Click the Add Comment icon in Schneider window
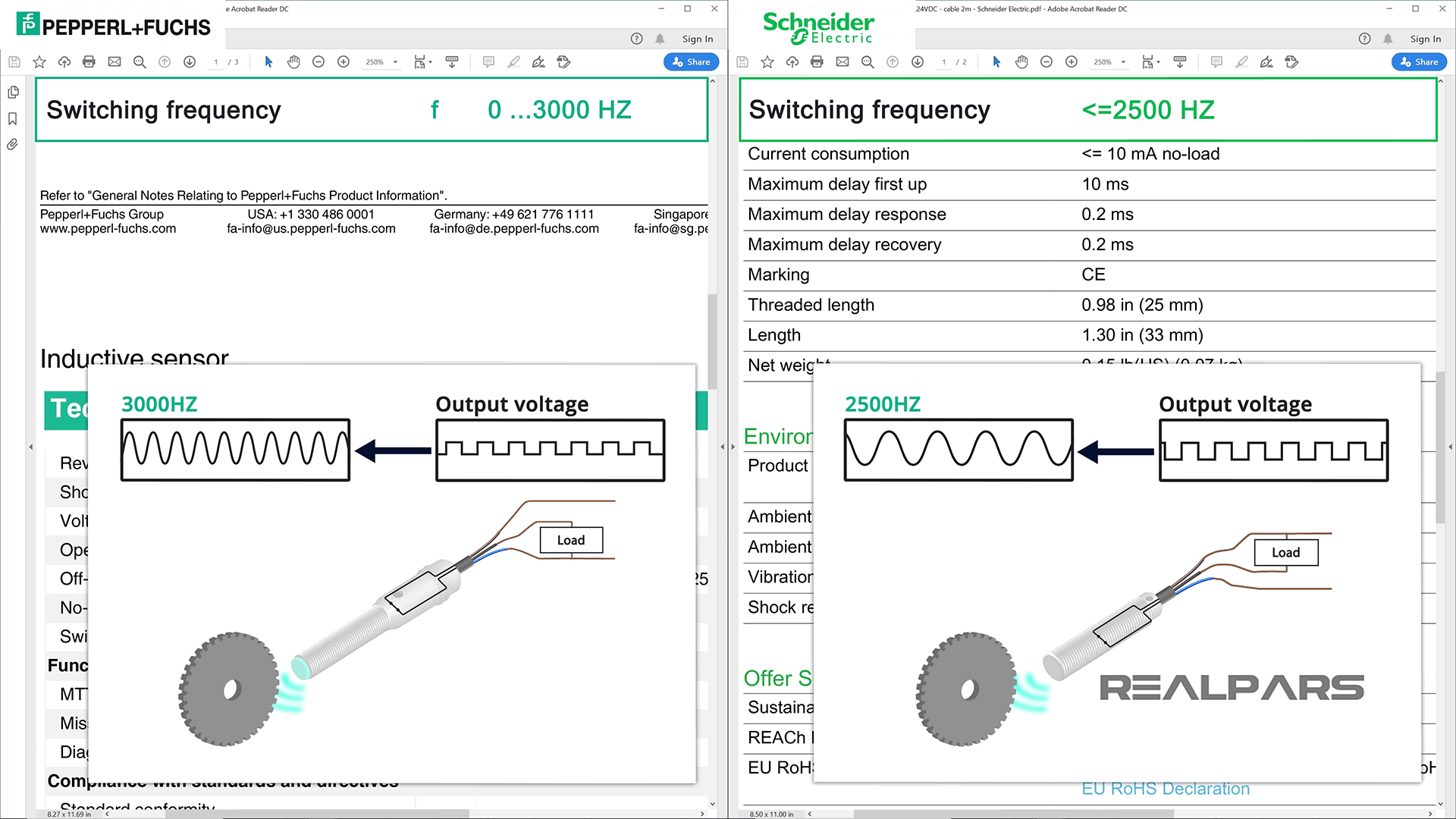The height and width of the screenshot is (819, 1456). [1216, 61]
